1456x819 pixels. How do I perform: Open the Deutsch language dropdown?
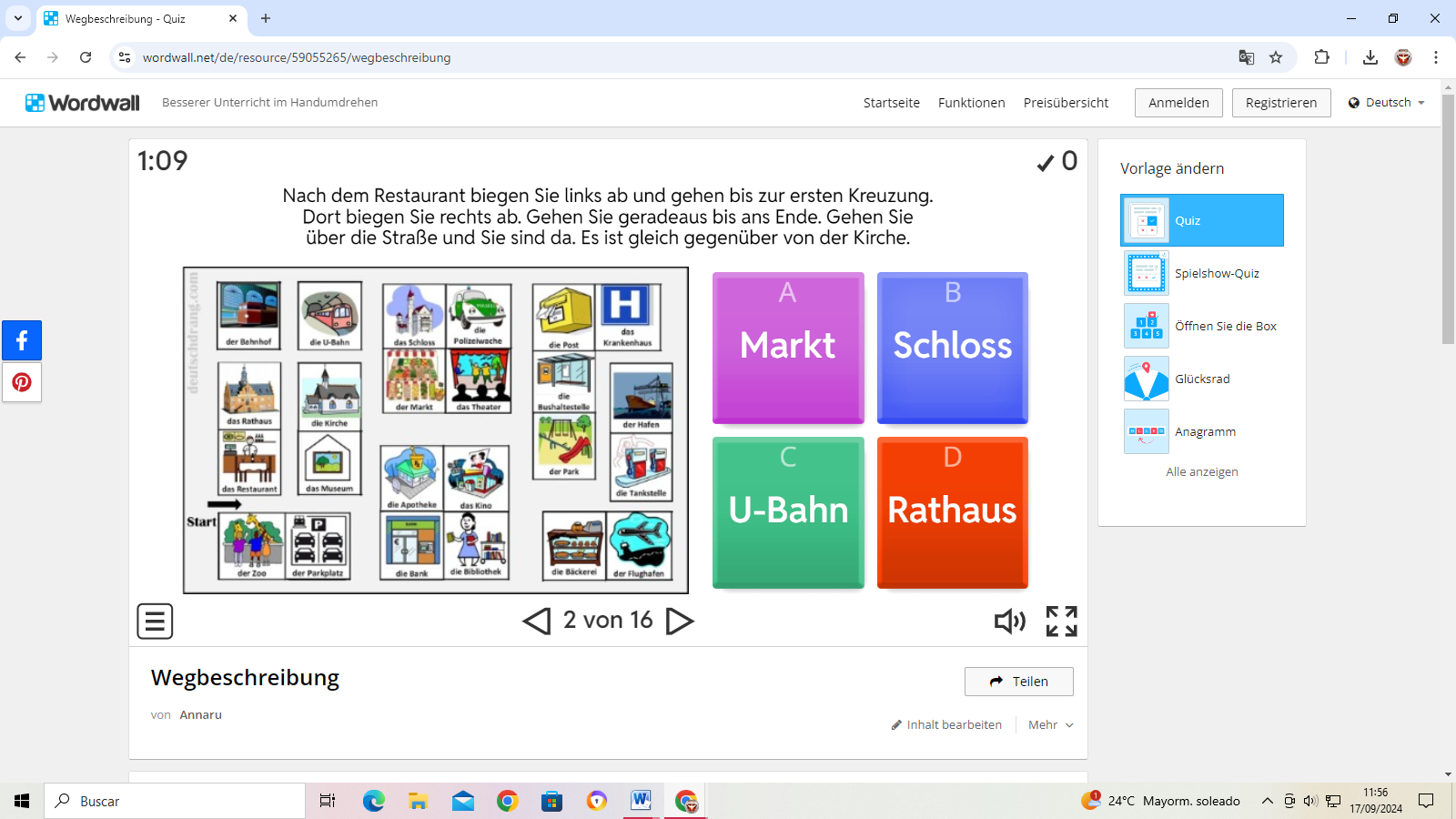tap(1387, 103)
